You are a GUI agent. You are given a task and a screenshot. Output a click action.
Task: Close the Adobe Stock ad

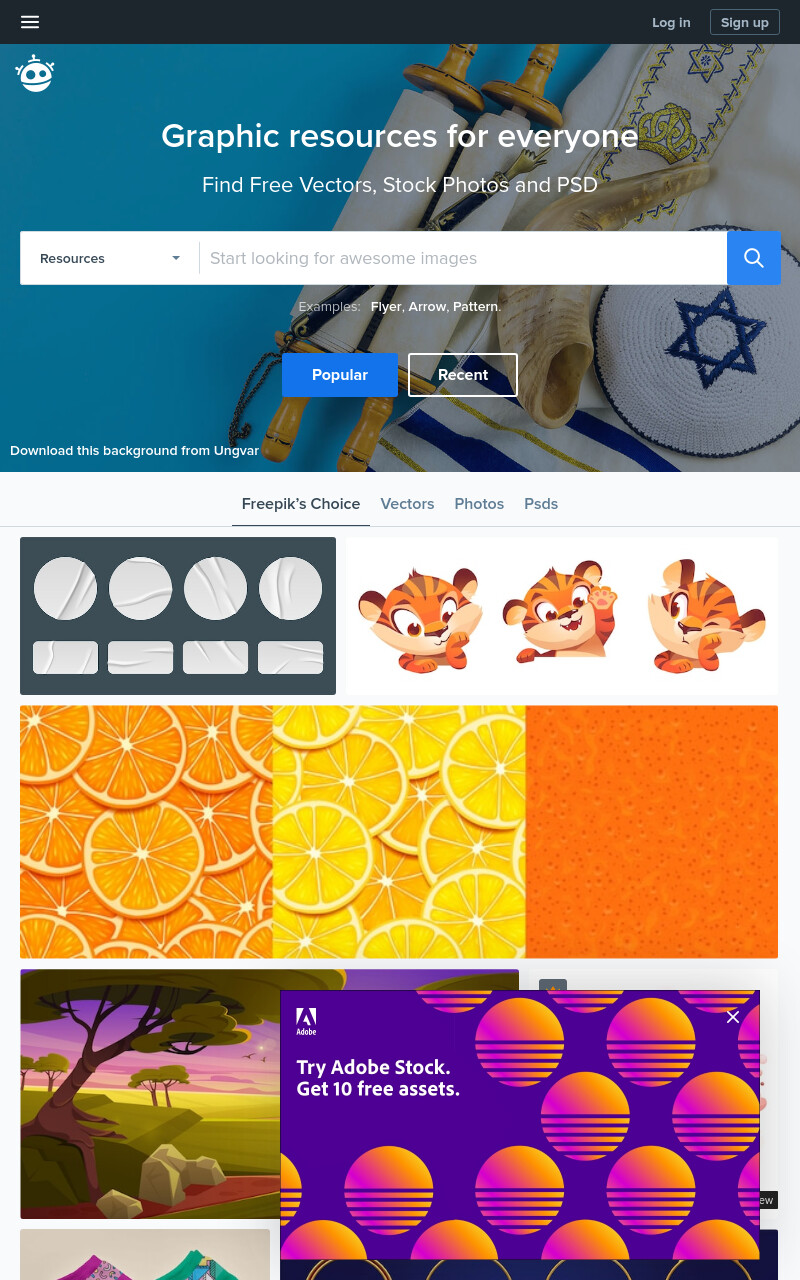(x=733, y=1017)
